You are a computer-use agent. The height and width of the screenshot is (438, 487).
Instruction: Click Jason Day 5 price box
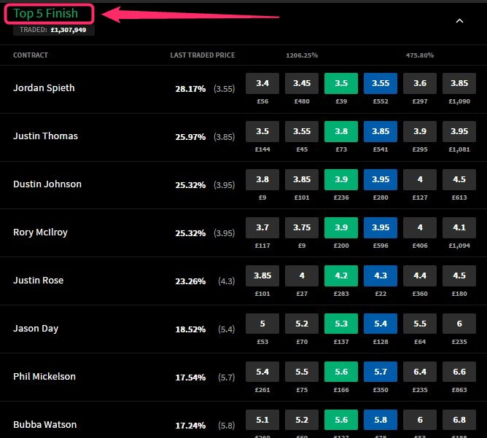262,324
